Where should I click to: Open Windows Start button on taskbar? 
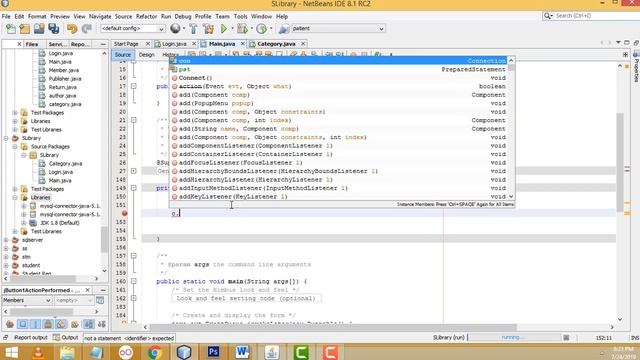click(x=11, y=352)
